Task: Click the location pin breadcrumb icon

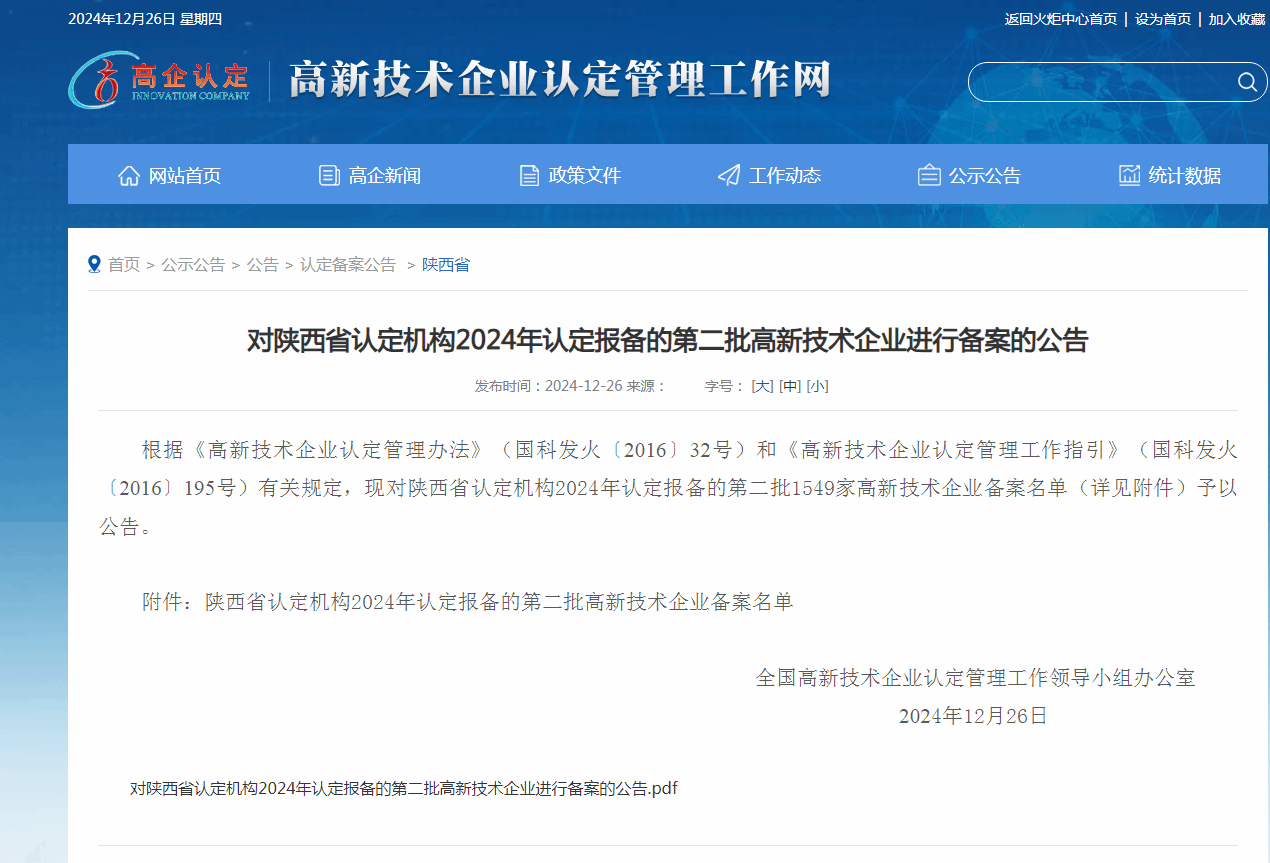Action: (95, 264)
